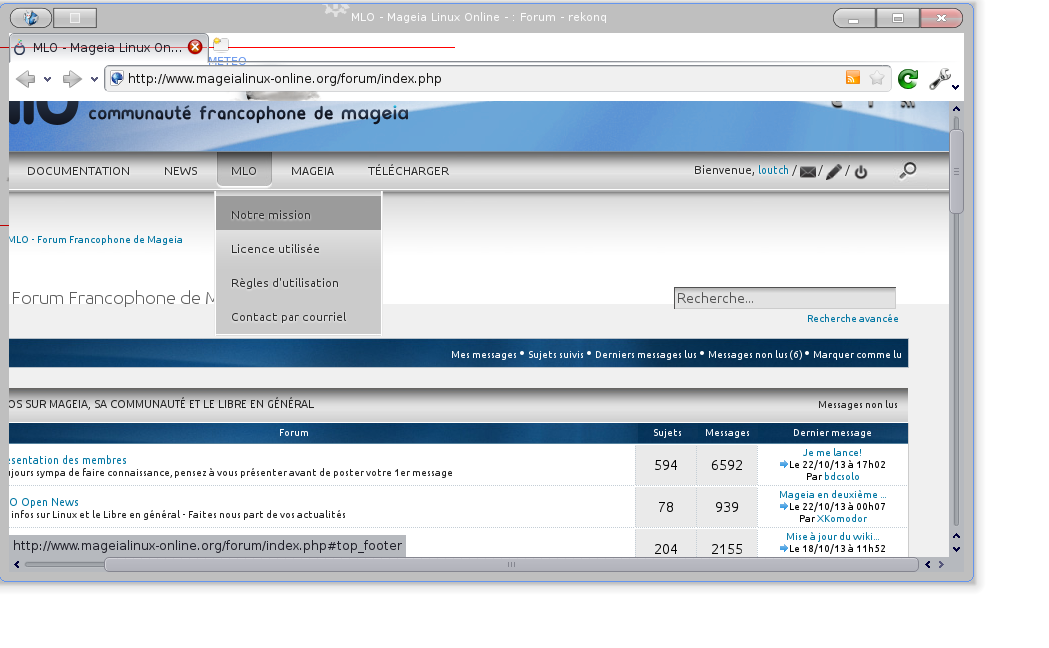This screenshot has width=1049, height=648.
Task: Open the Mageia en deuxième ... topic
Action: click(x=832, y=495)
